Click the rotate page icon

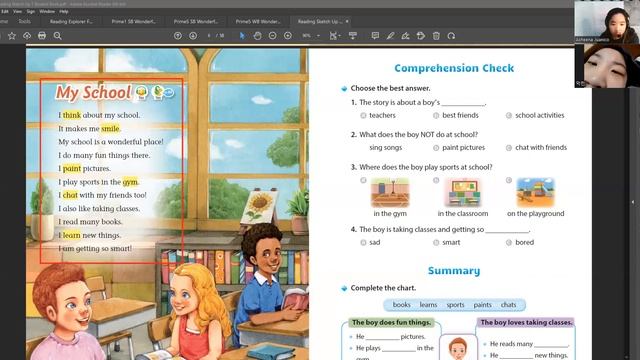(451, 36)
